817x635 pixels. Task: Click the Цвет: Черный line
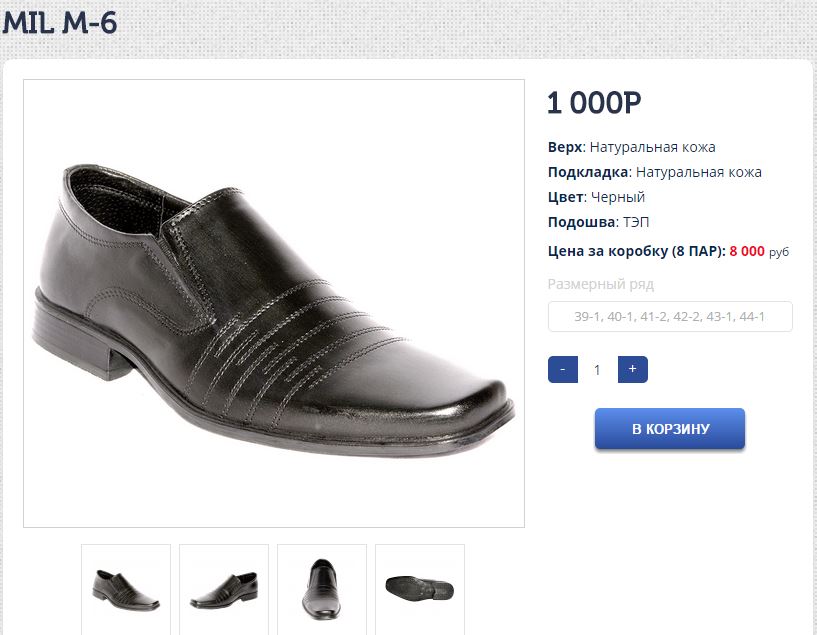pos(597,197)
